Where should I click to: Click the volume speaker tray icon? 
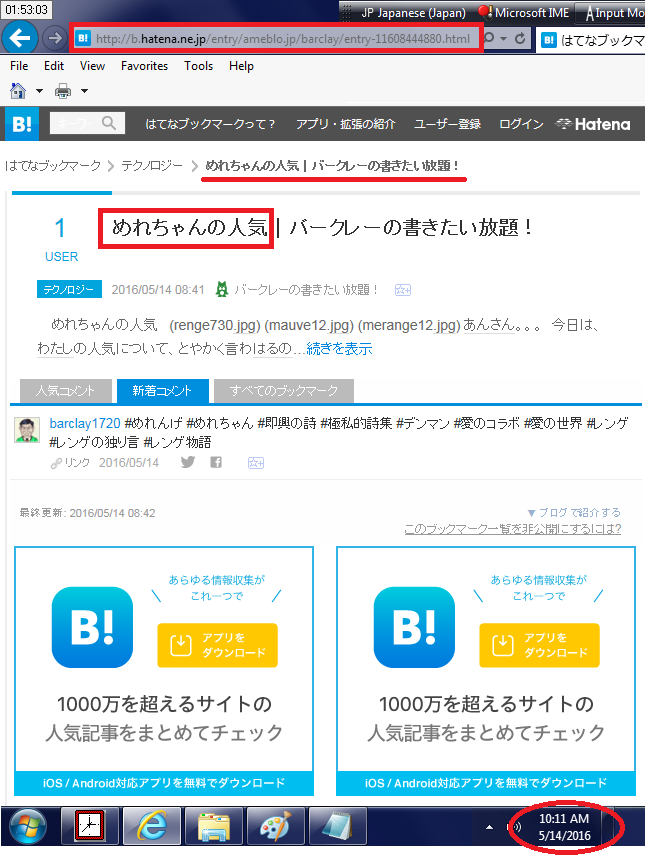coord(516,828)
